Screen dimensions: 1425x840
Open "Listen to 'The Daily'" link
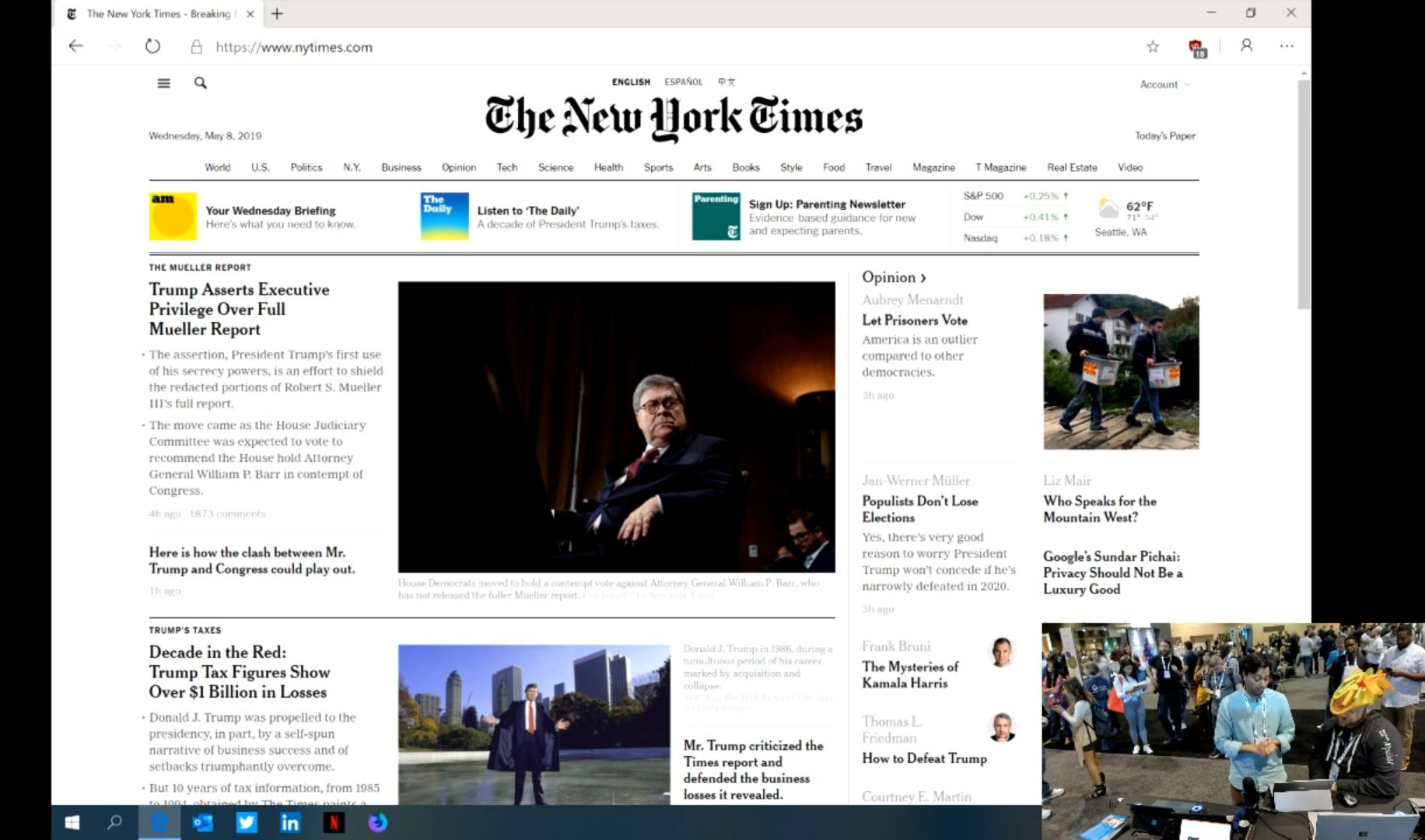point(528,210)
